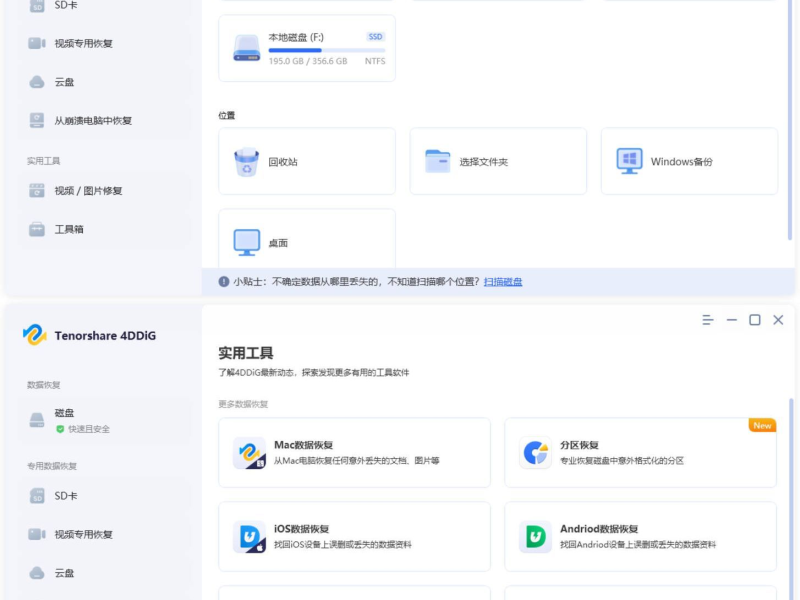
Task: Click 更多数据恢复 section label
Action: coord(243,404)
